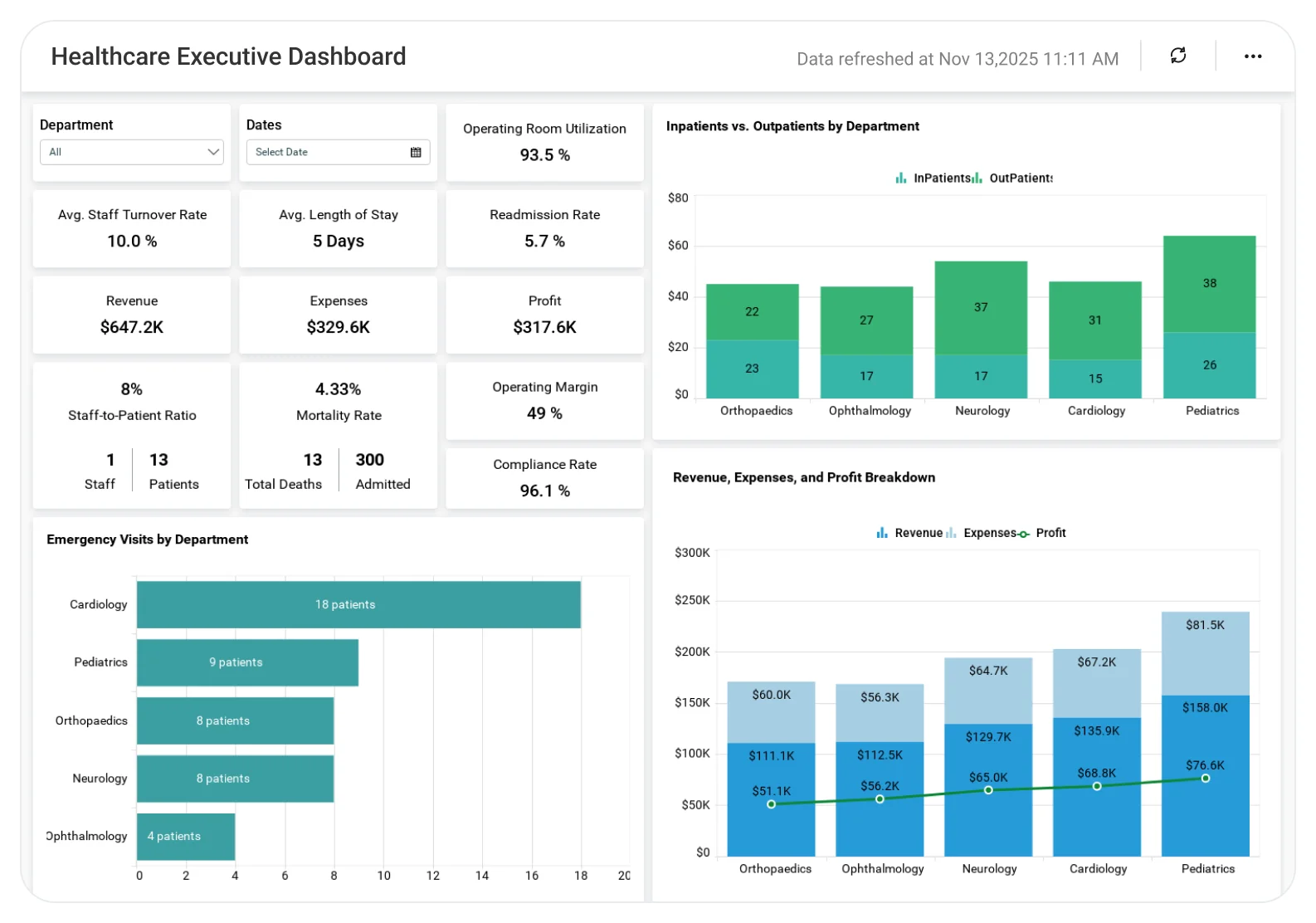The image size is (1316, 923).
Task: Select the Neurology $64.7K expenses segment
Action: pyautogui.click(x=988, y=691)
